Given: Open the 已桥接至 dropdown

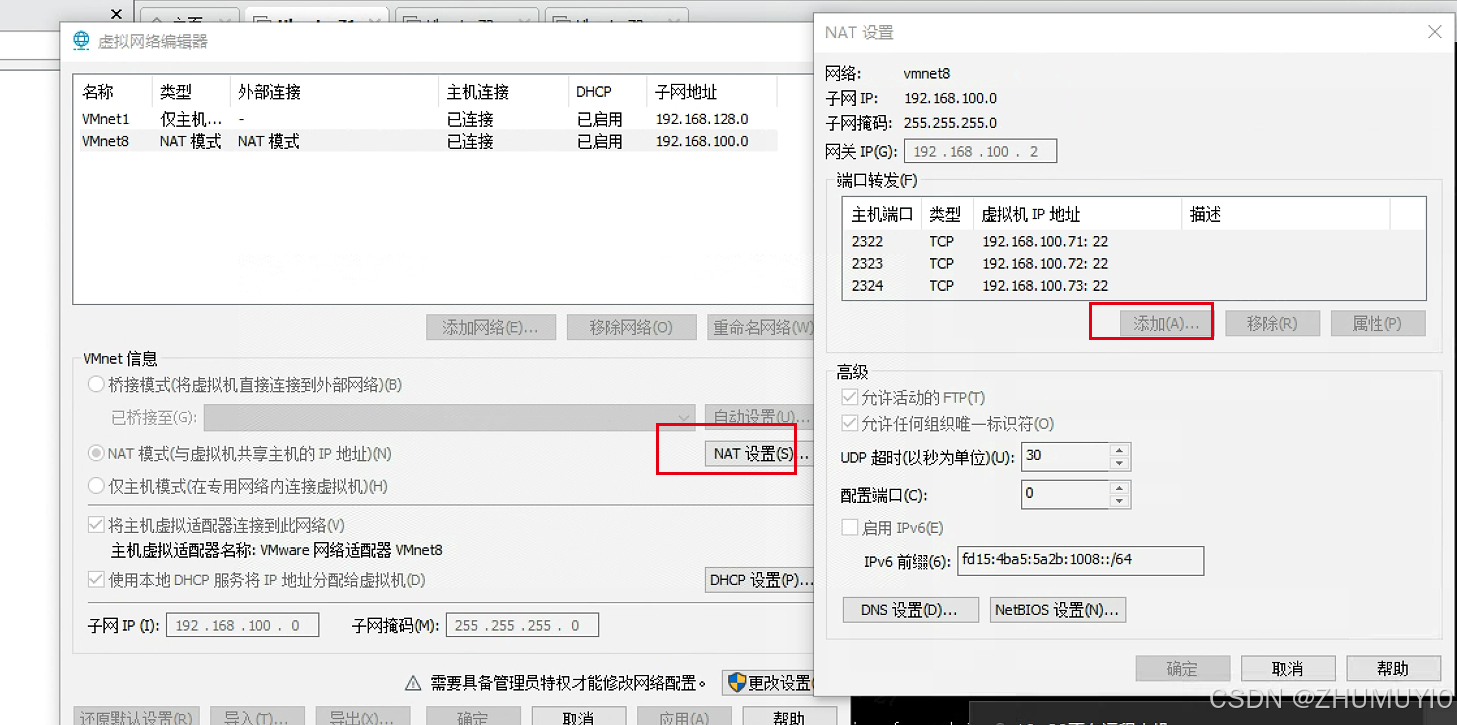Looking at the screenshot, I should click(683, 417).
